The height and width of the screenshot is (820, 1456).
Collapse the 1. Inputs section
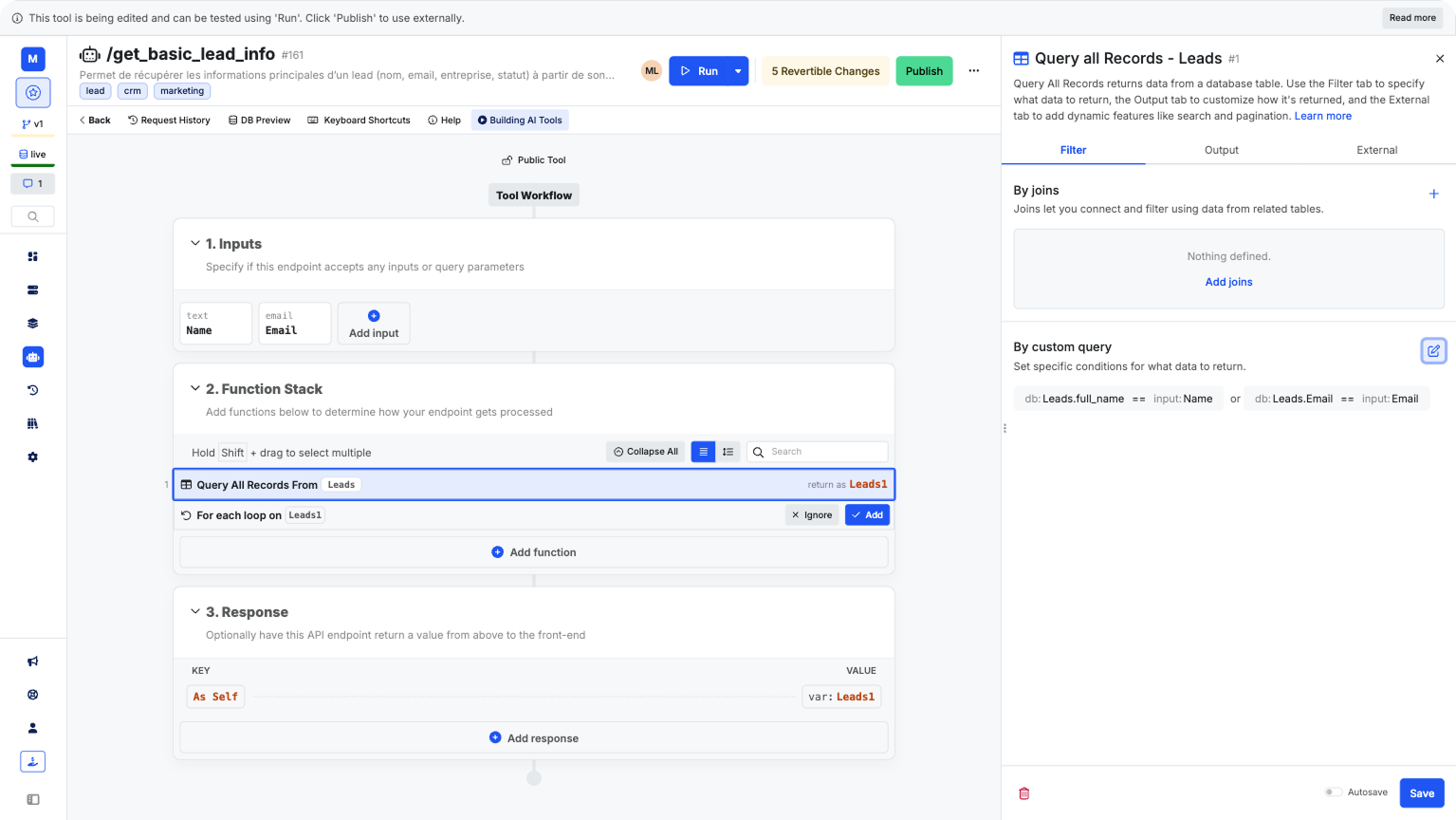click(195, 244)
